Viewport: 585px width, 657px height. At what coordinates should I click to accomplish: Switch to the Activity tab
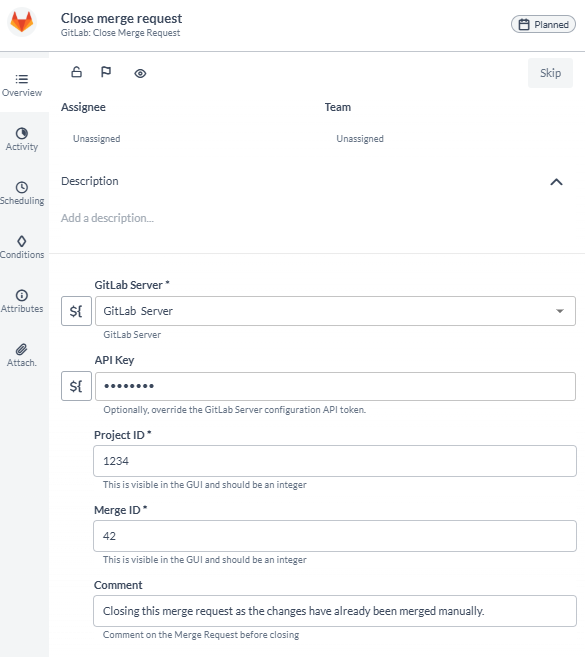click(x=22, y=139)
